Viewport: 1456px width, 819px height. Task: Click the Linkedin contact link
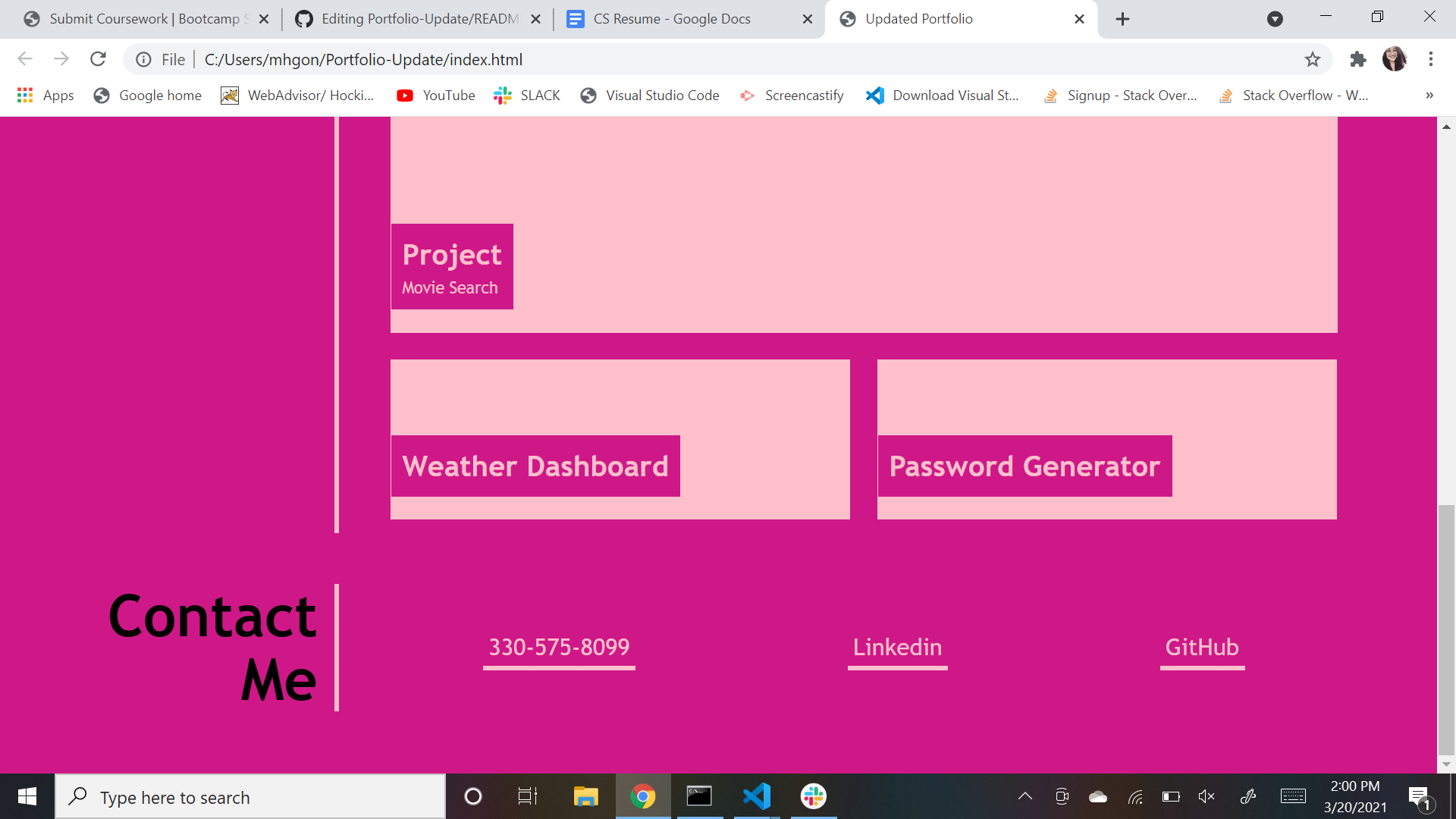tap(897, 647)
